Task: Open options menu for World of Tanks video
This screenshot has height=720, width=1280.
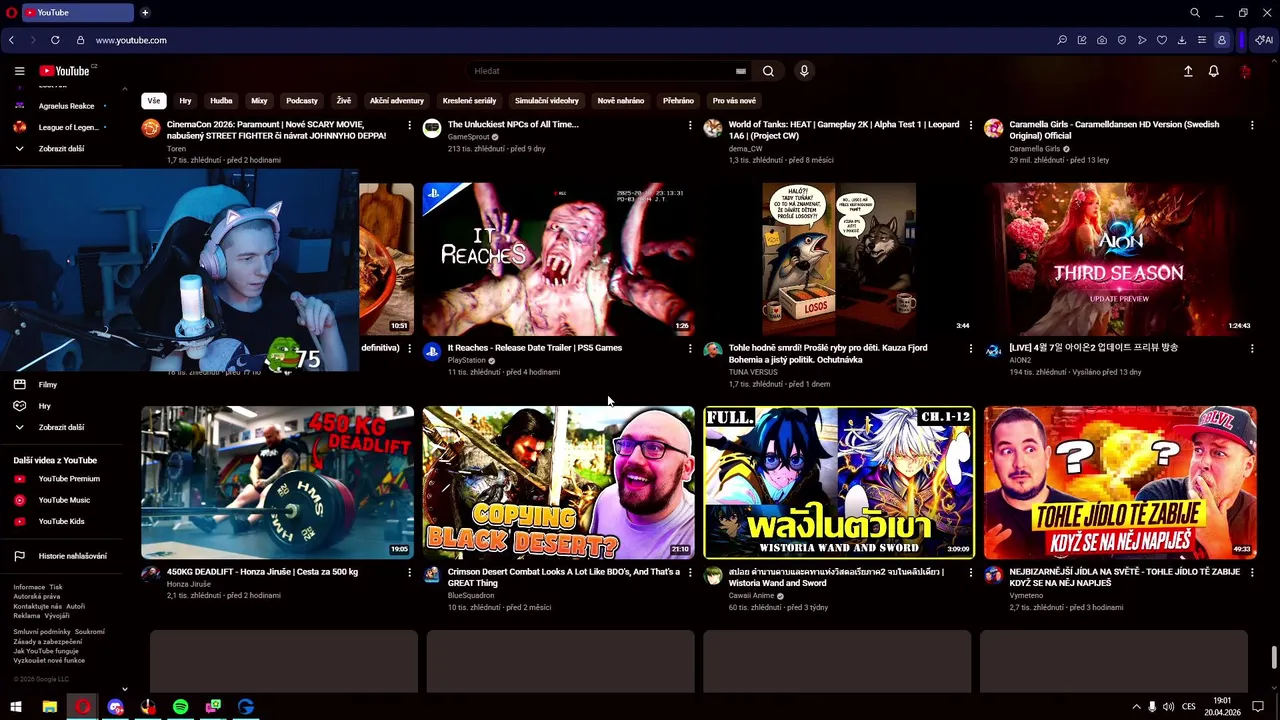Action: click(971, 125)
